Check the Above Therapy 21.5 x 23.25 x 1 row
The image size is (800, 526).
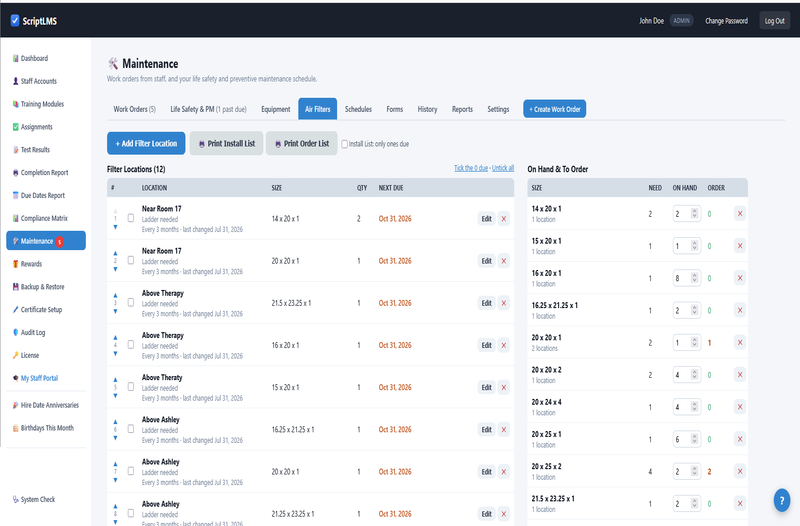pos(131,303)
